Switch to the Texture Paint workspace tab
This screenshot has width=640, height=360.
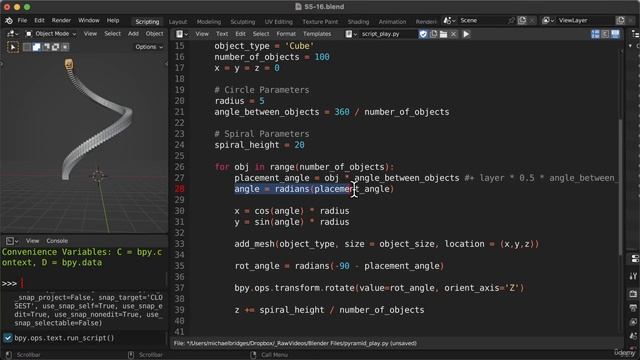point(320,22)
